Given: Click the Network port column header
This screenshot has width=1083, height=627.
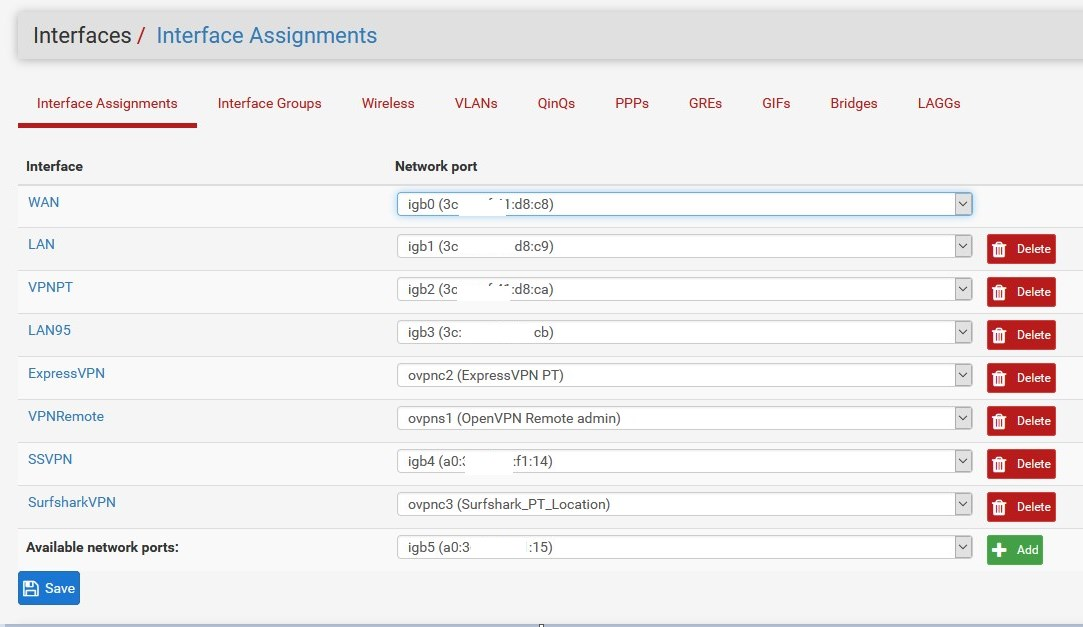Looking at the screenshot, I should (x=436, y=166).
